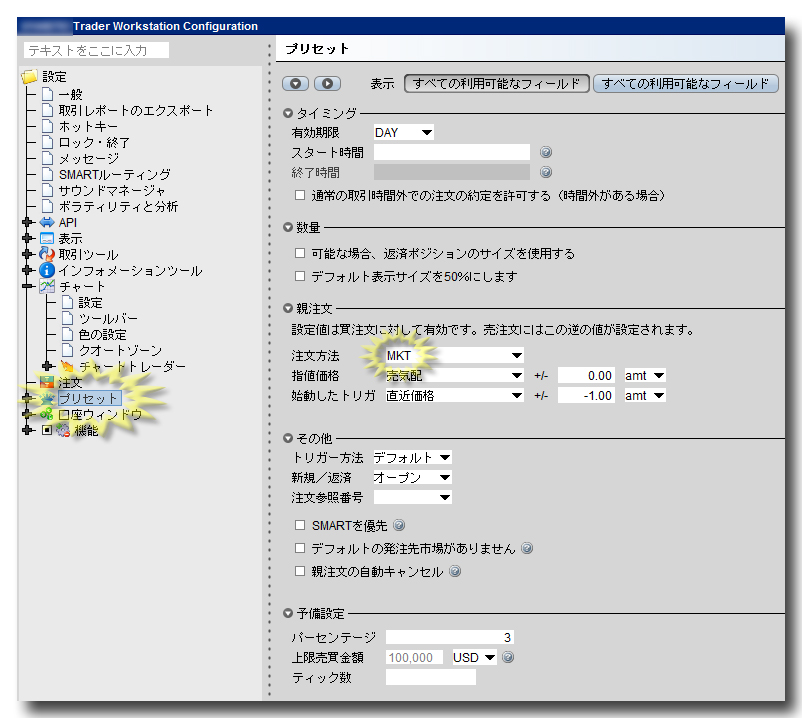Check デフォルト表示サイズを50%にします
The width and height of the screenshot is (802, 718).
[300, 276]
